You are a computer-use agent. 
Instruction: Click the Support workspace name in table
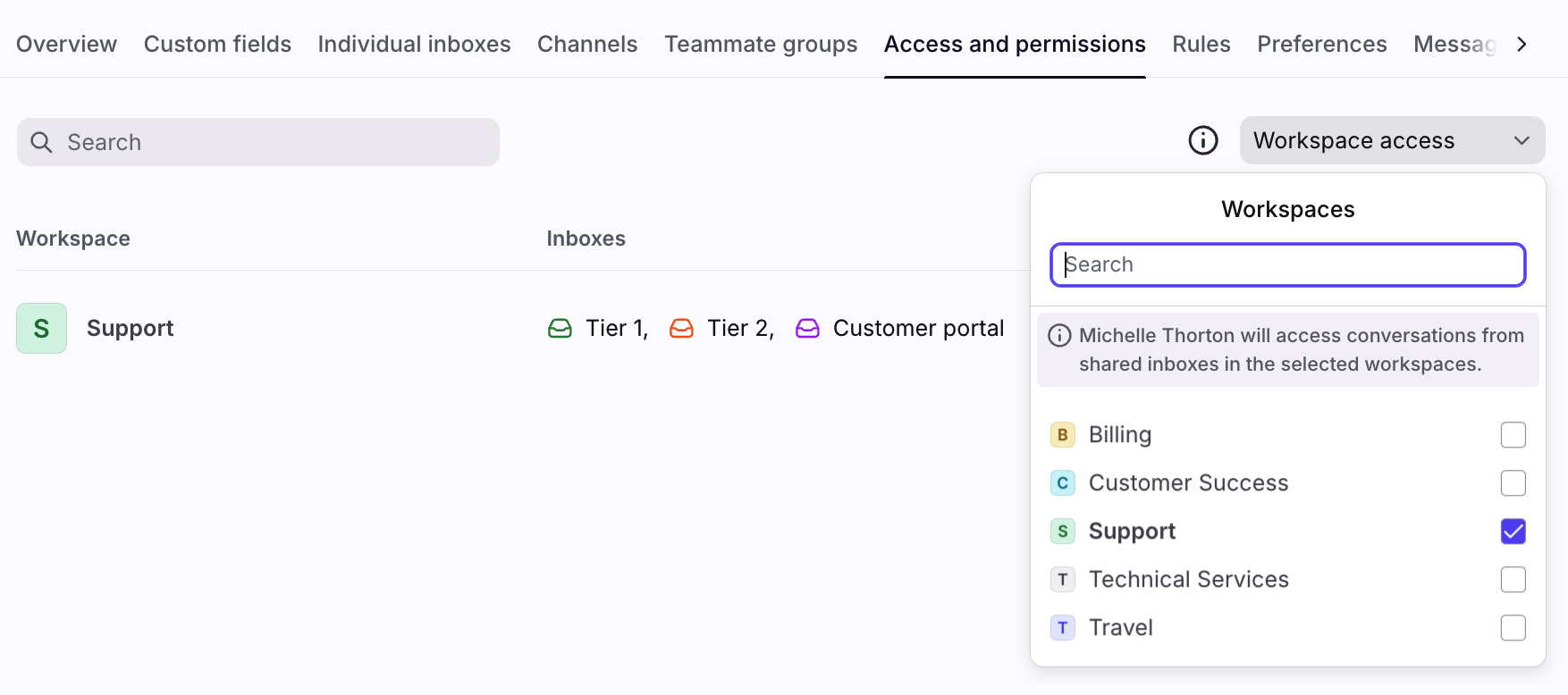coord(130,328)
